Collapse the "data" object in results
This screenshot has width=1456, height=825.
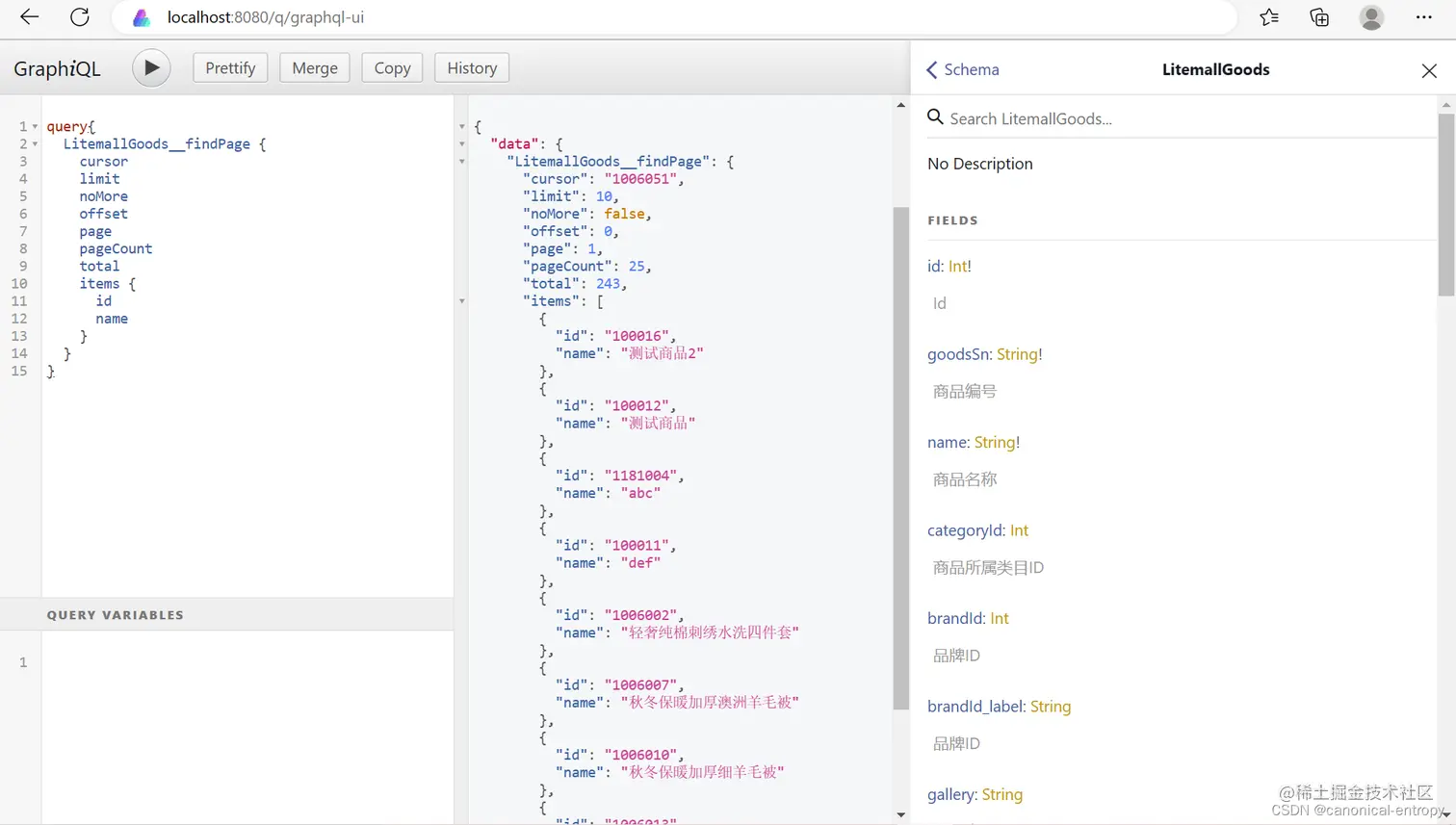tap(462, 143)
